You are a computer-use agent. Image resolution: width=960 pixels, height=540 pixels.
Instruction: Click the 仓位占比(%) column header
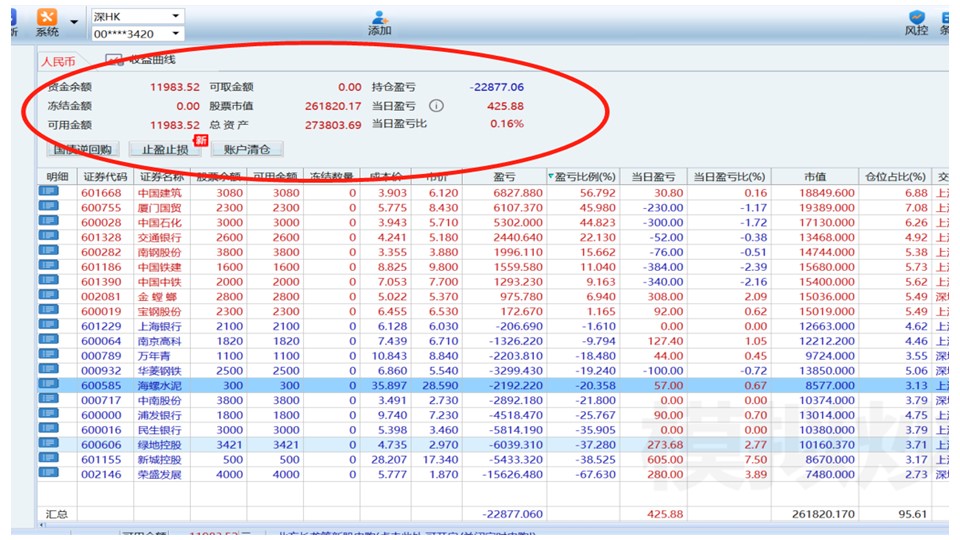pyautogui.click(x=894, y=177)
